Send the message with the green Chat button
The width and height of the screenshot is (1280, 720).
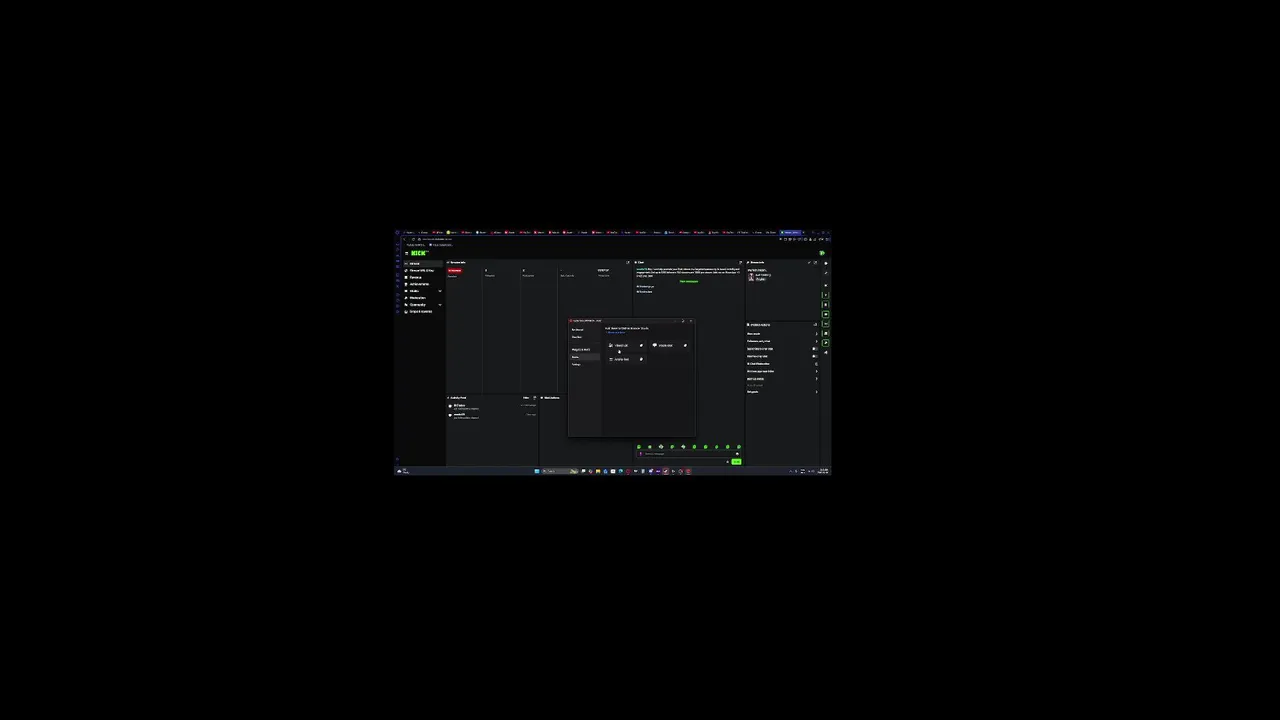(736, 461)
